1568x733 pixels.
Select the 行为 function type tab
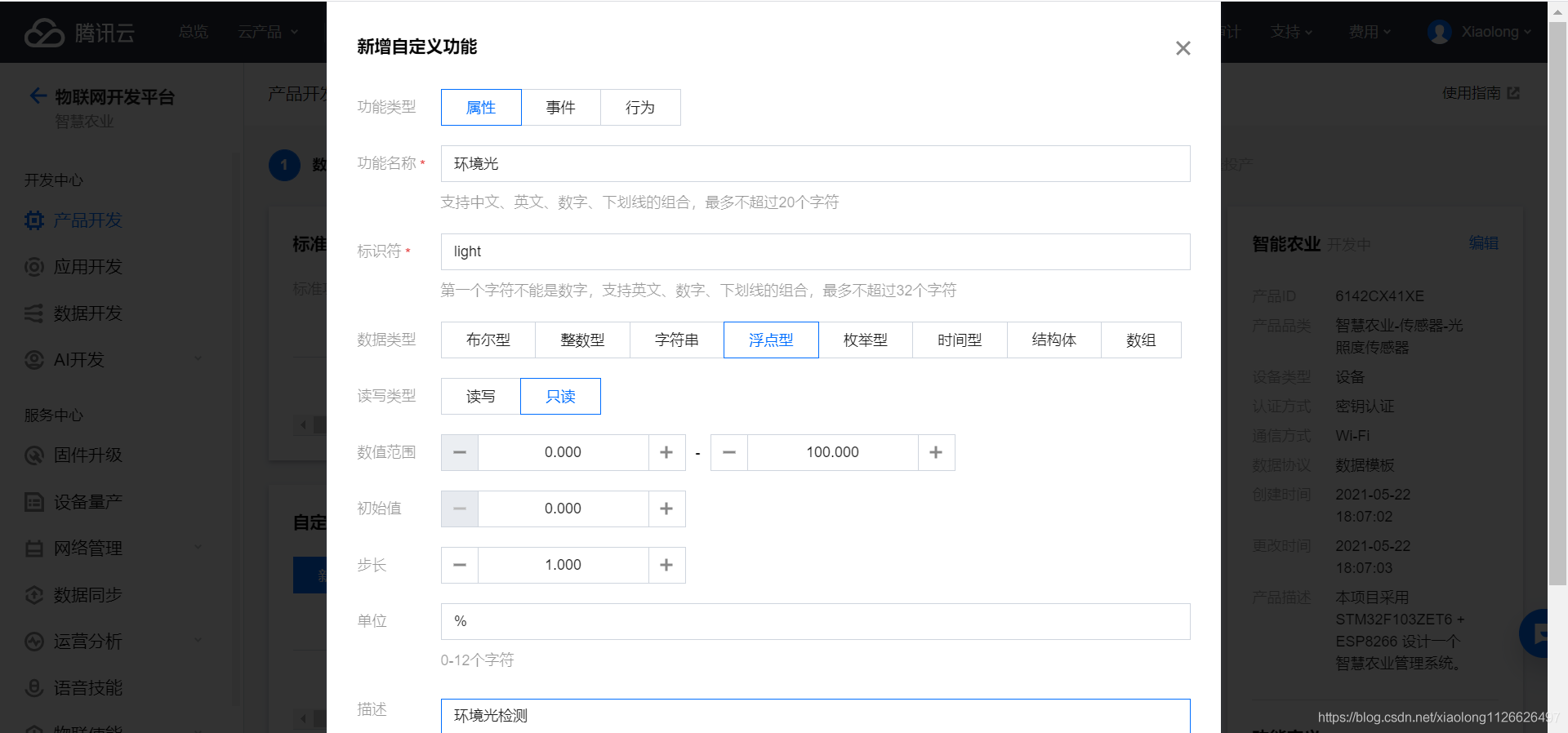pos(640,108)
